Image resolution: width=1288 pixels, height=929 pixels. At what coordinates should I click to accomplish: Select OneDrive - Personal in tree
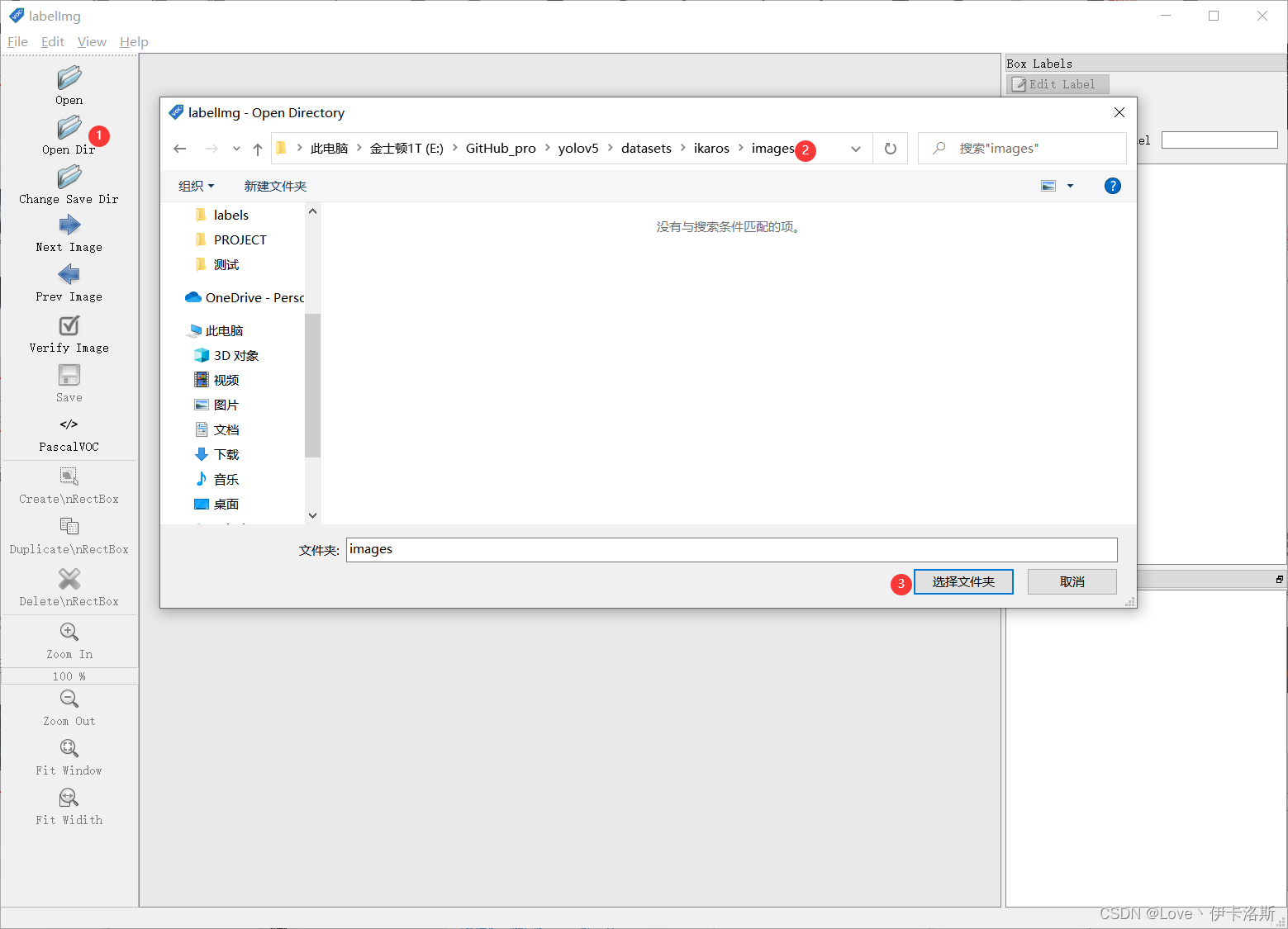point(245,297)
